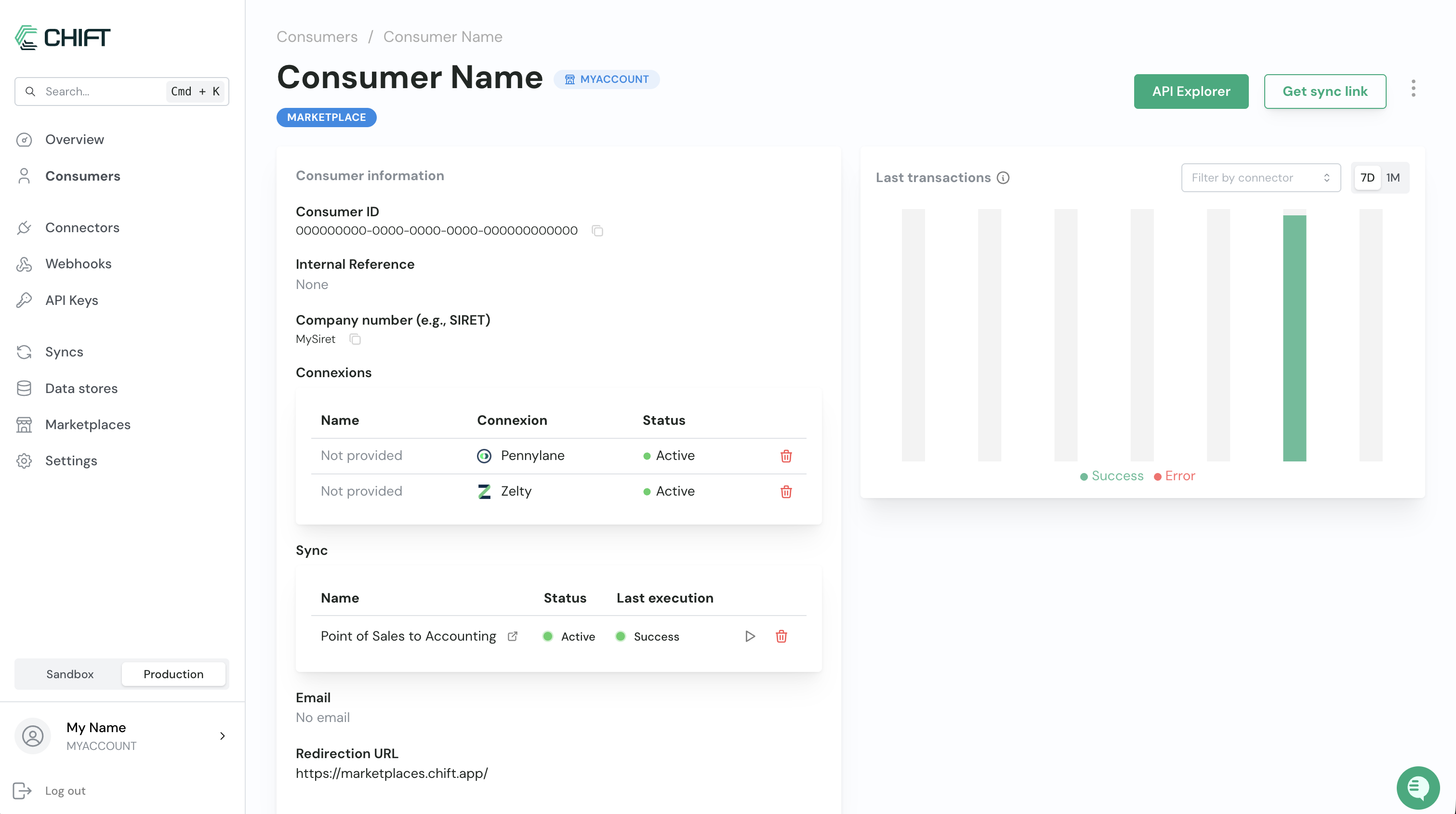
Task: Switch environment to Sandbox
Action: 69,674
